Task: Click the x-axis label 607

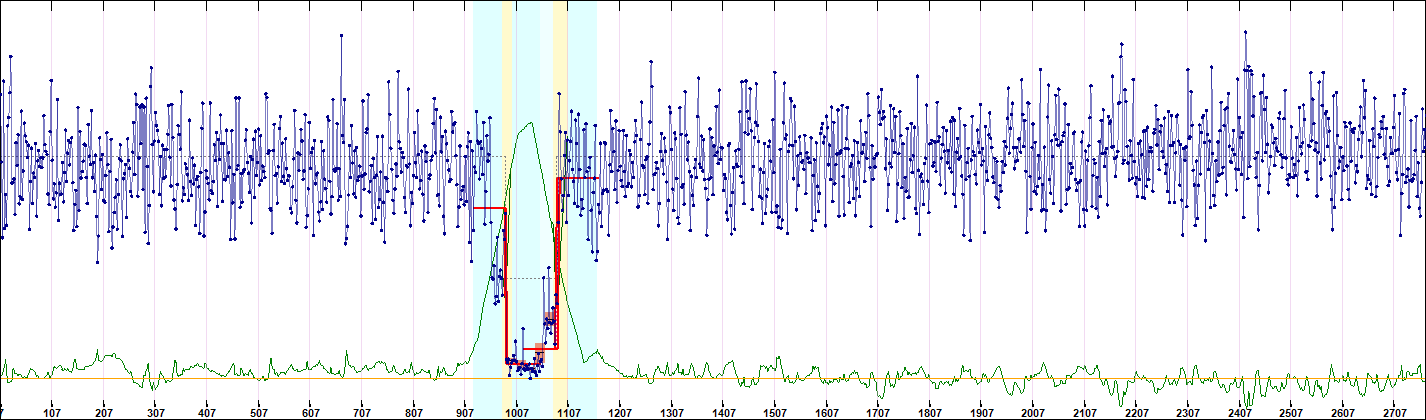Action: (310, 412)
